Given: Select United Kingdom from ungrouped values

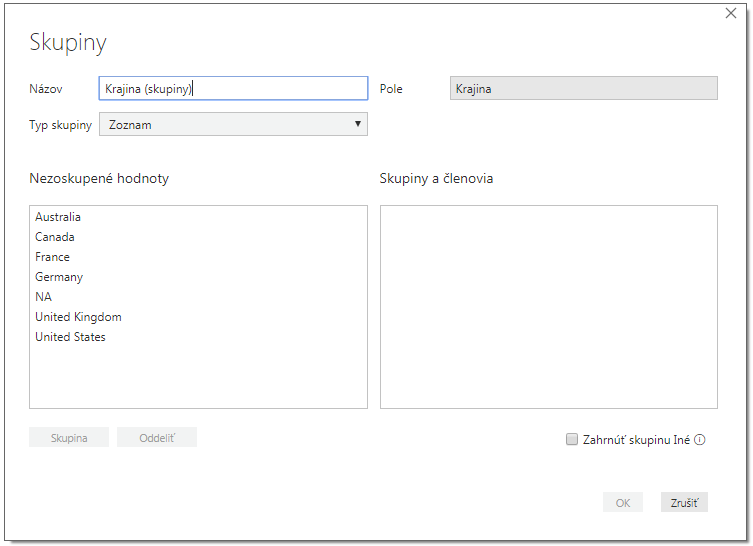Looking at the screenshot, I should [78, 317].
